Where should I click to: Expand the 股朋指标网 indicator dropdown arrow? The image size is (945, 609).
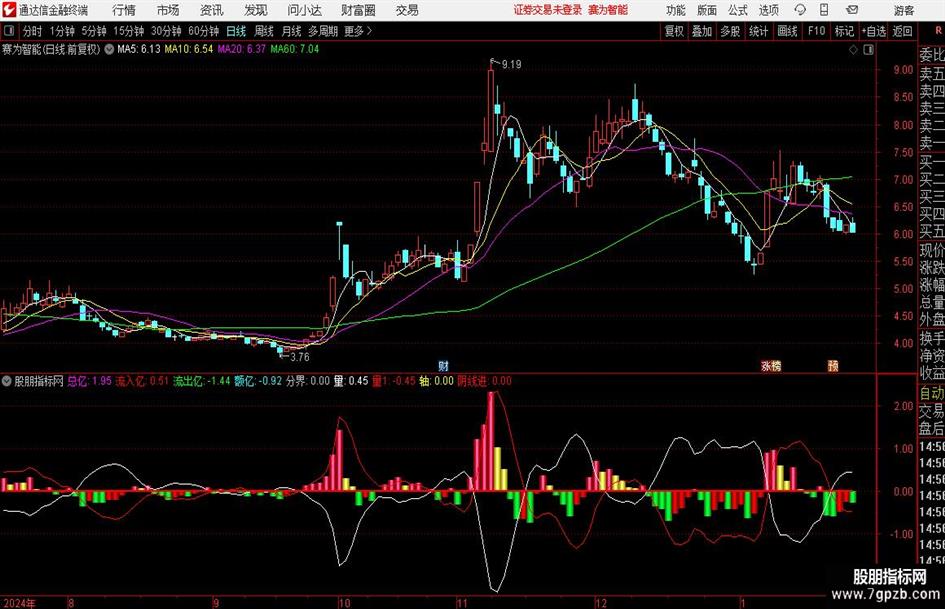coord(7,381)
